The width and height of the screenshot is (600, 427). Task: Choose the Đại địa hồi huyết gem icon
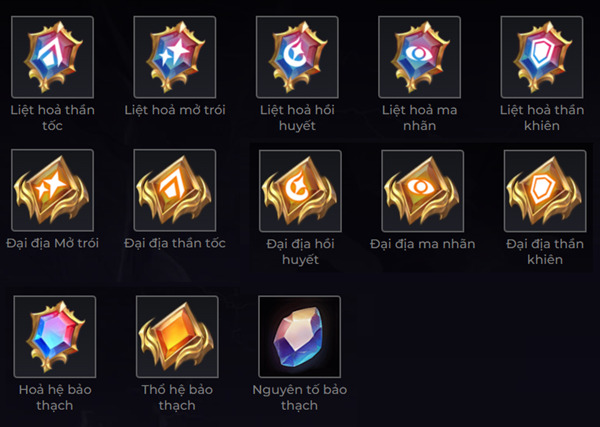pyautogui.click(x=299, y=191)
